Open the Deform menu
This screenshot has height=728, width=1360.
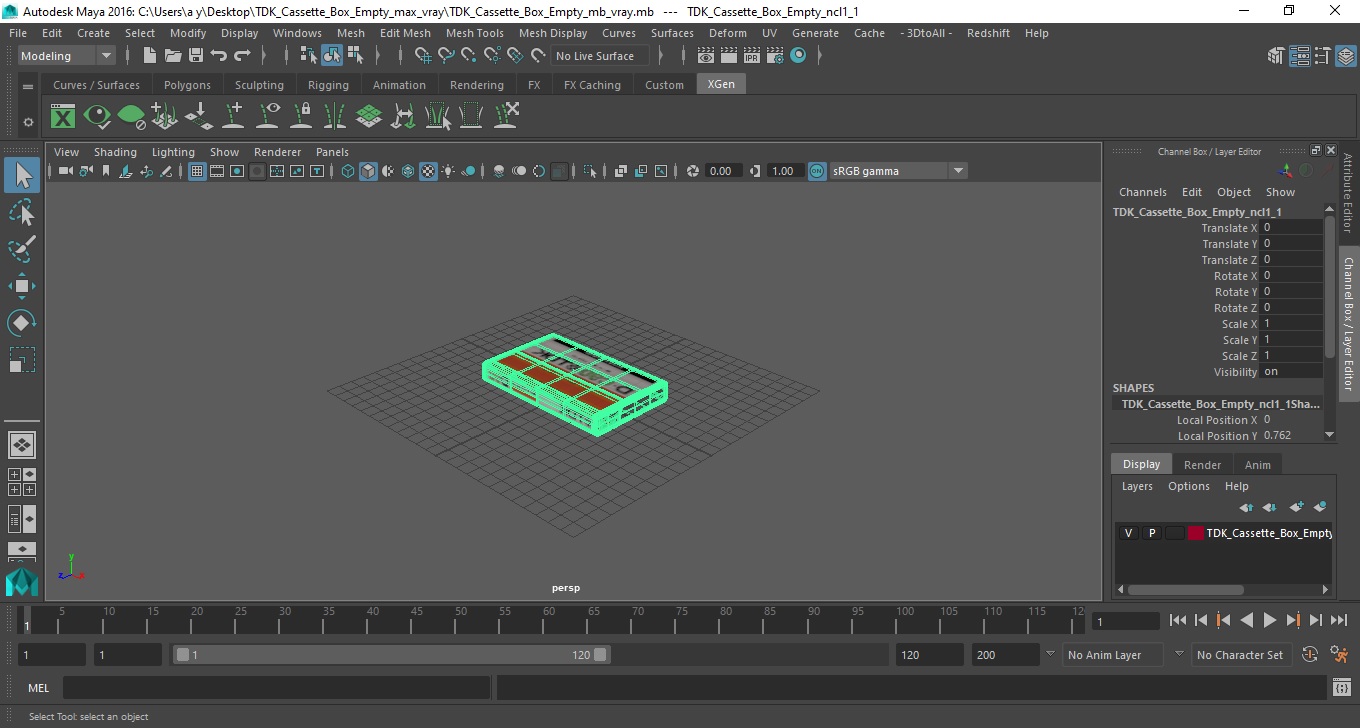727,33
